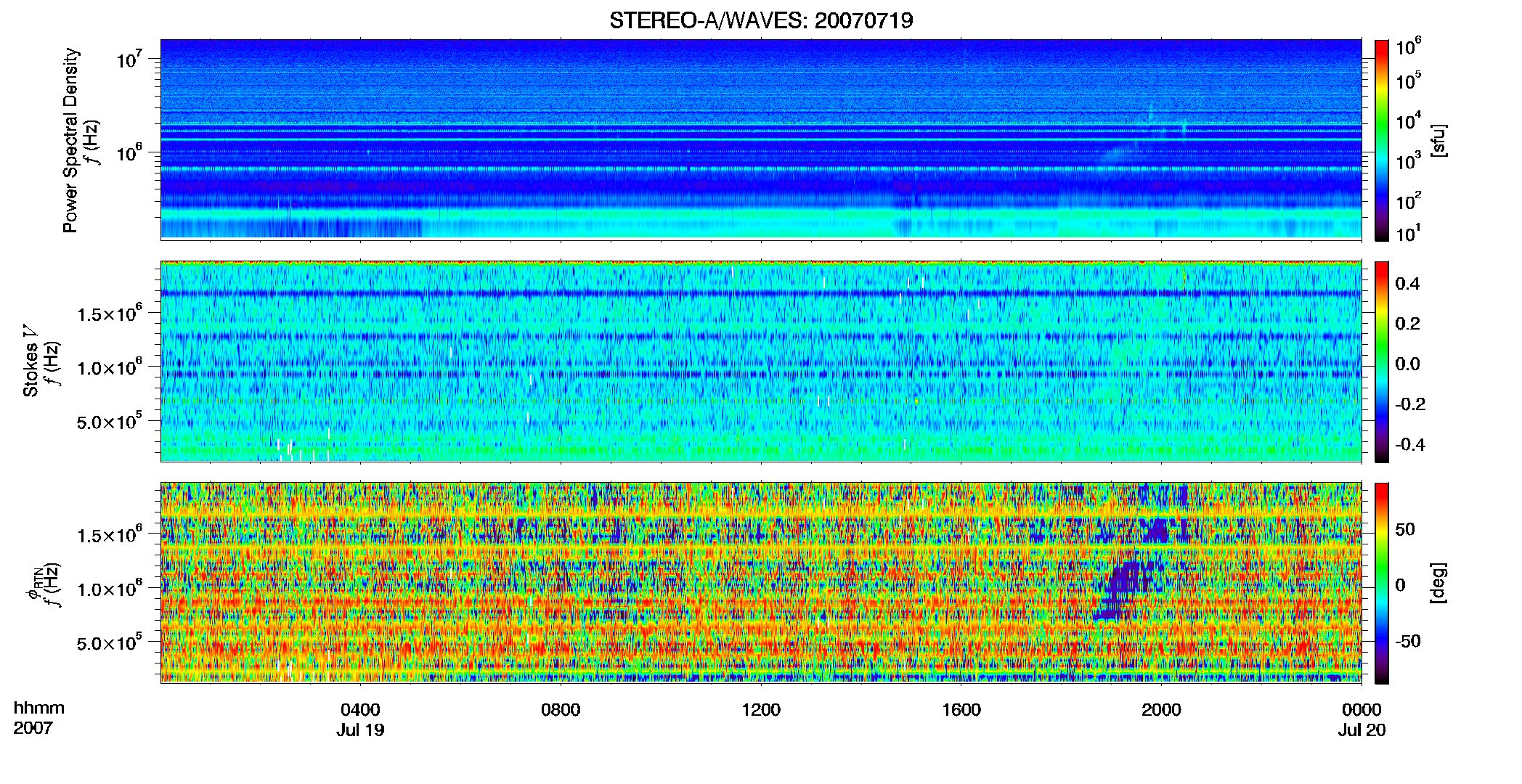
Task: Click the "-0.2" Stokes V color bar tick
Action: 1410,404
